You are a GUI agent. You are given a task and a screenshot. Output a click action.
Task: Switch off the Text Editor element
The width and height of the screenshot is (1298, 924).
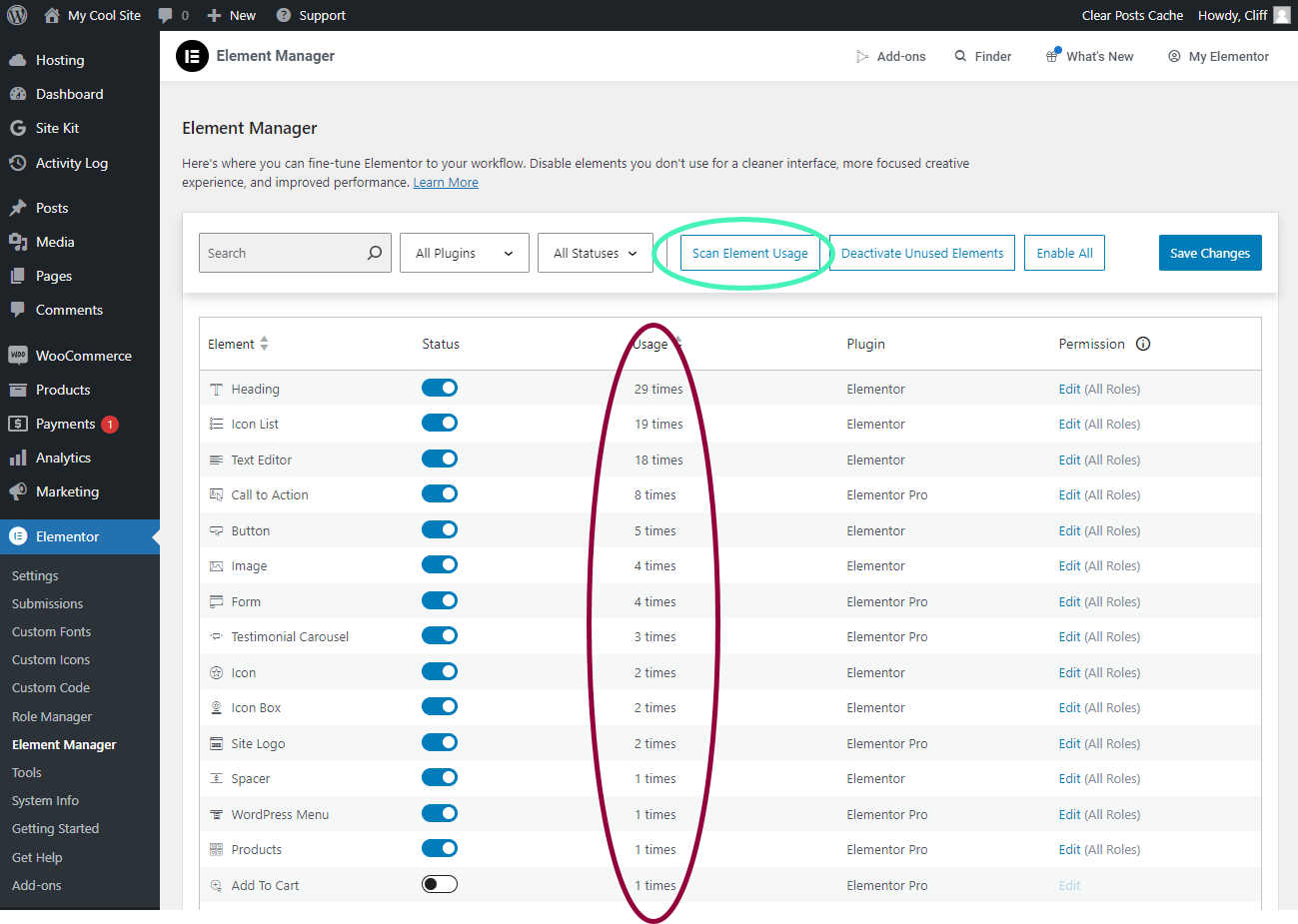pyautogui.click(x=440, y=459)
